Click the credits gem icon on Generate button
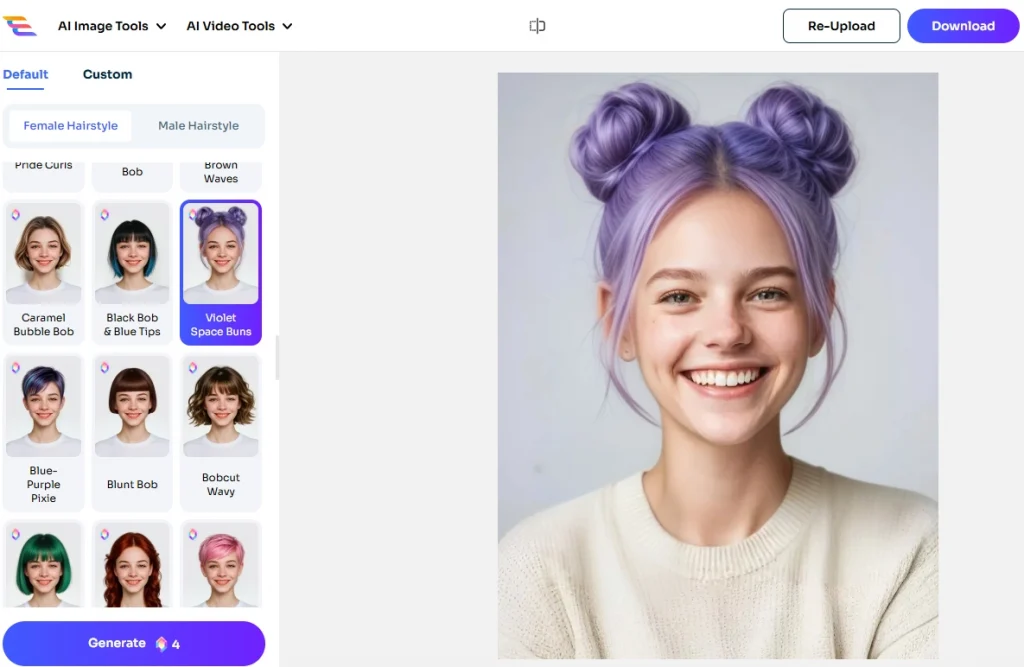This screenshot has height=667, width=1024. (161, 644)
